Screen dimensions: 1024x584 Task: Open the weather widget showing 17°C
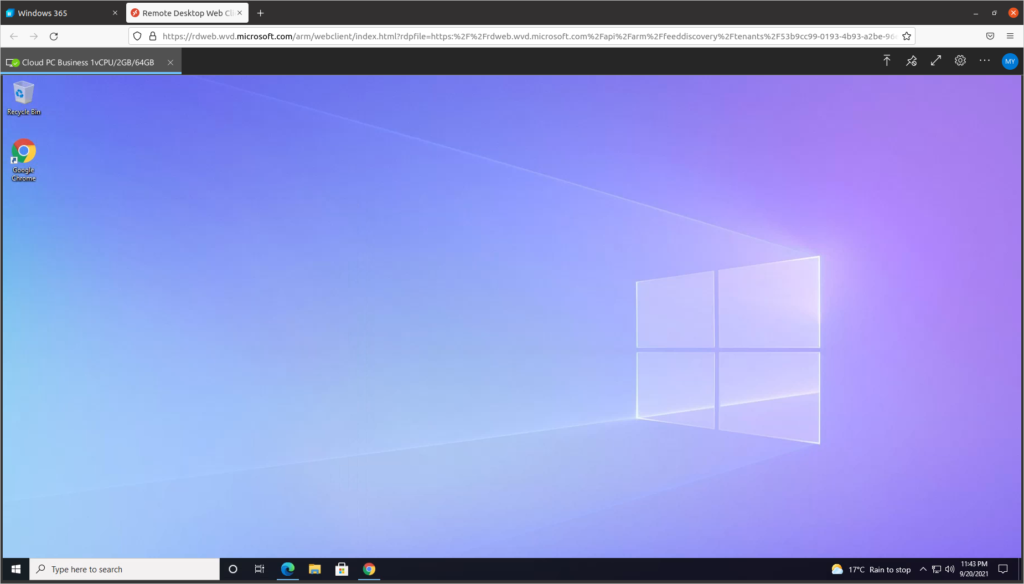(871, 570)
